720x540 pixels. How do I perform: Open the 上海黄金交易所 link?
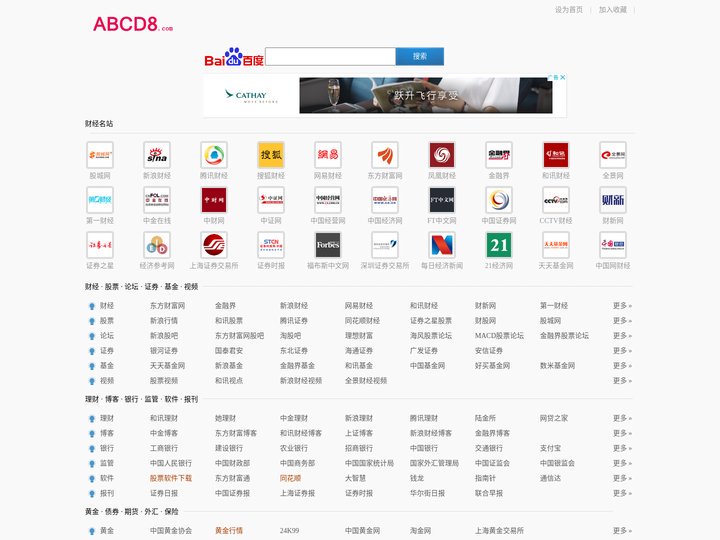[499, 530]
